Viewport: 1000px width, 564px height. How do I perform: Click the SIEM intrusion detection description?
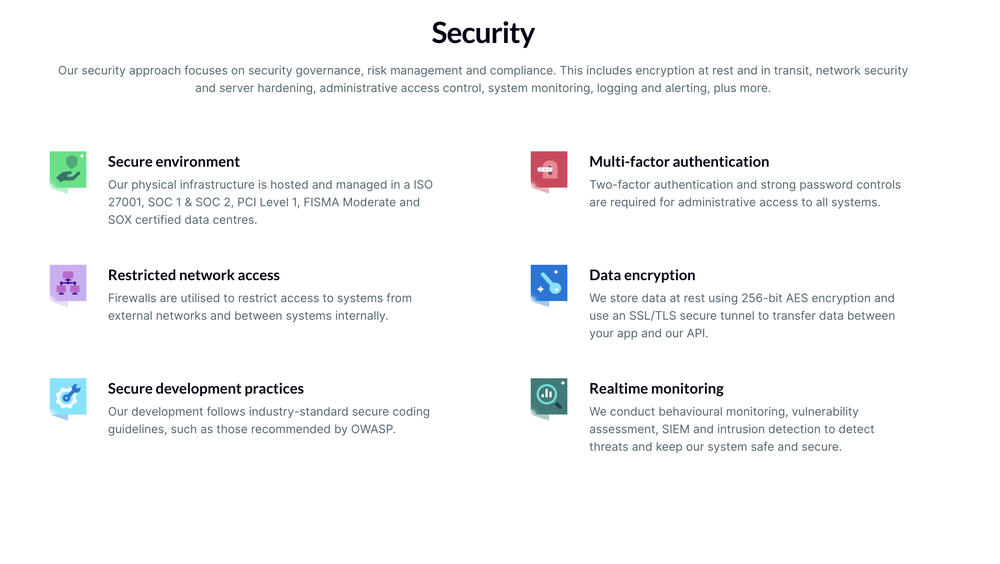[x=731, y=429]
